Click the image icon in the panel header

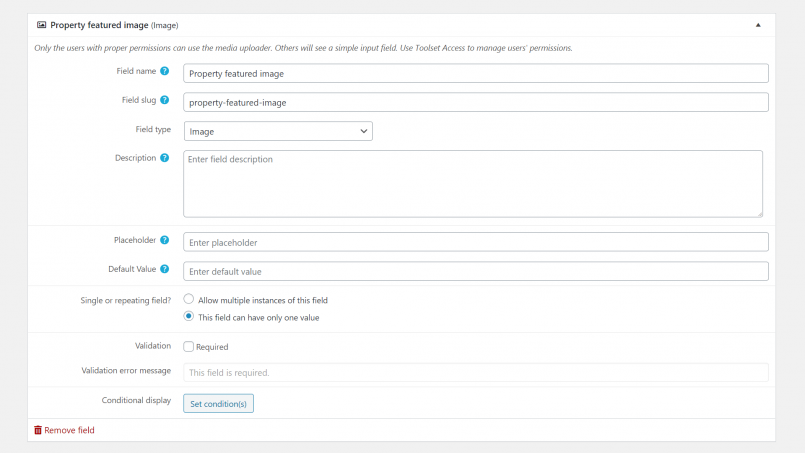click(x=42, y=25)
